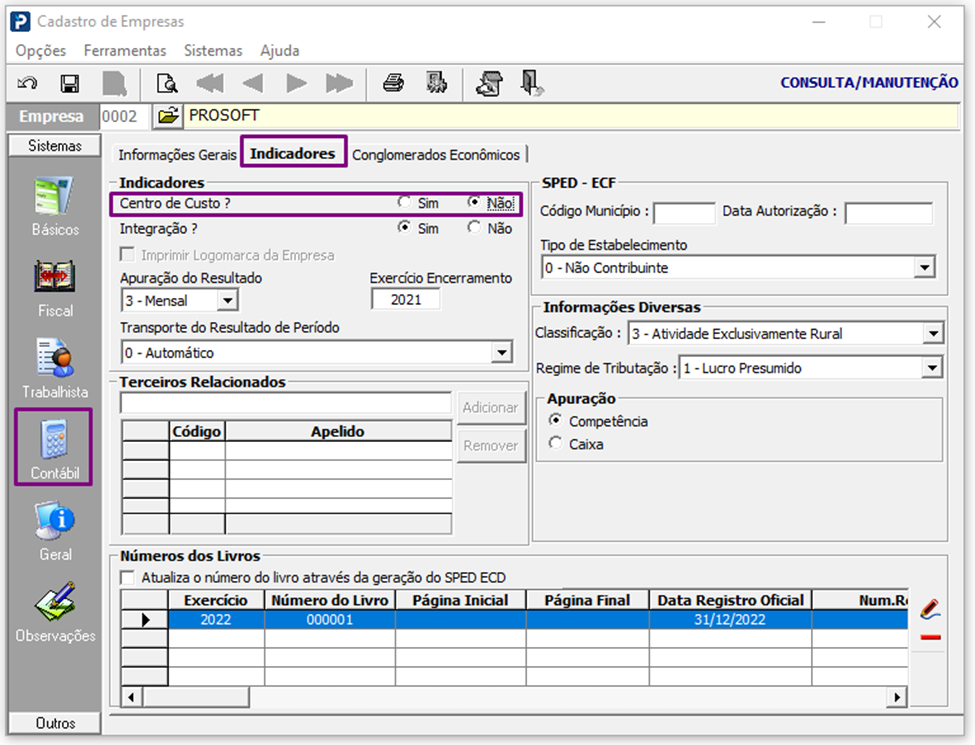975x745 pixels.
Task: Switch to the Informações Gerais tab
Action: tap(177, 155)
